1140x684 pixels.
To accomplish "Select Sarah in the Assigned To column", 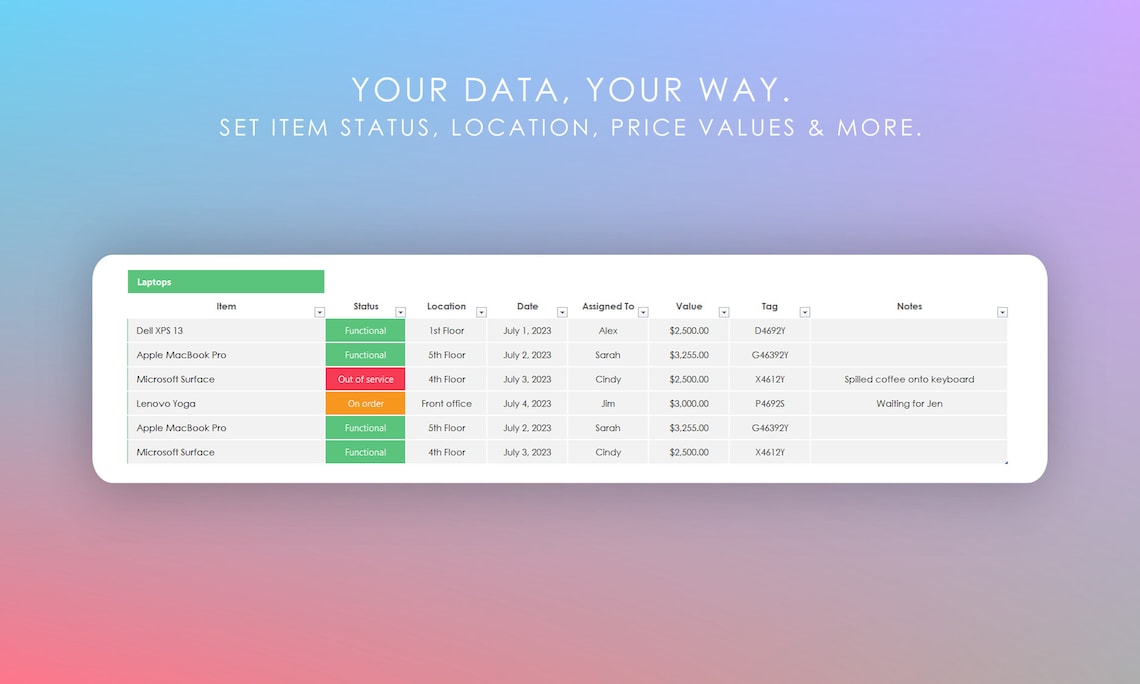I will [608, 355].
